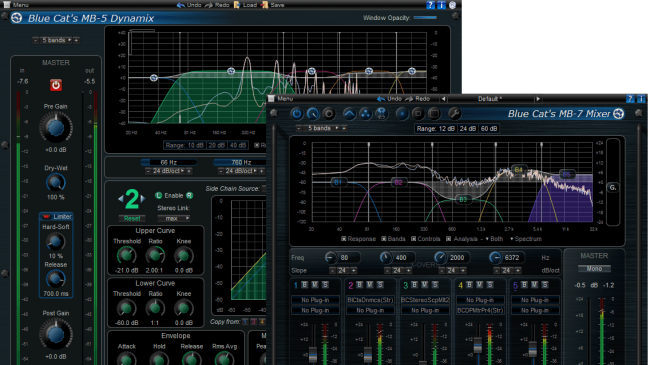This screenshot has height=365, width=650.
Task: Open the MB-5 Dynamix Menu
Action: [17, 5]
